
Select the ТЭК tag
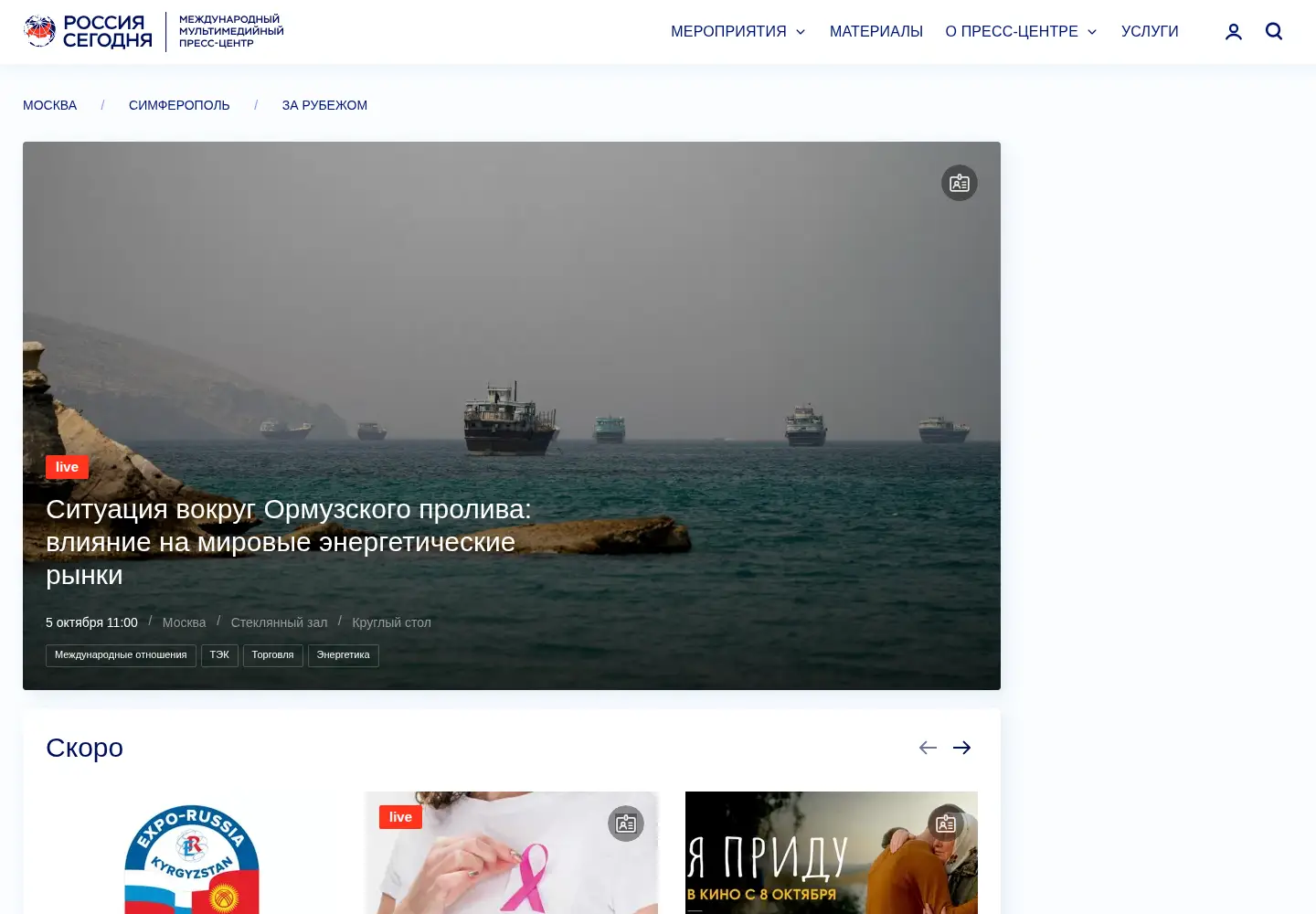[x=219, y=655]
